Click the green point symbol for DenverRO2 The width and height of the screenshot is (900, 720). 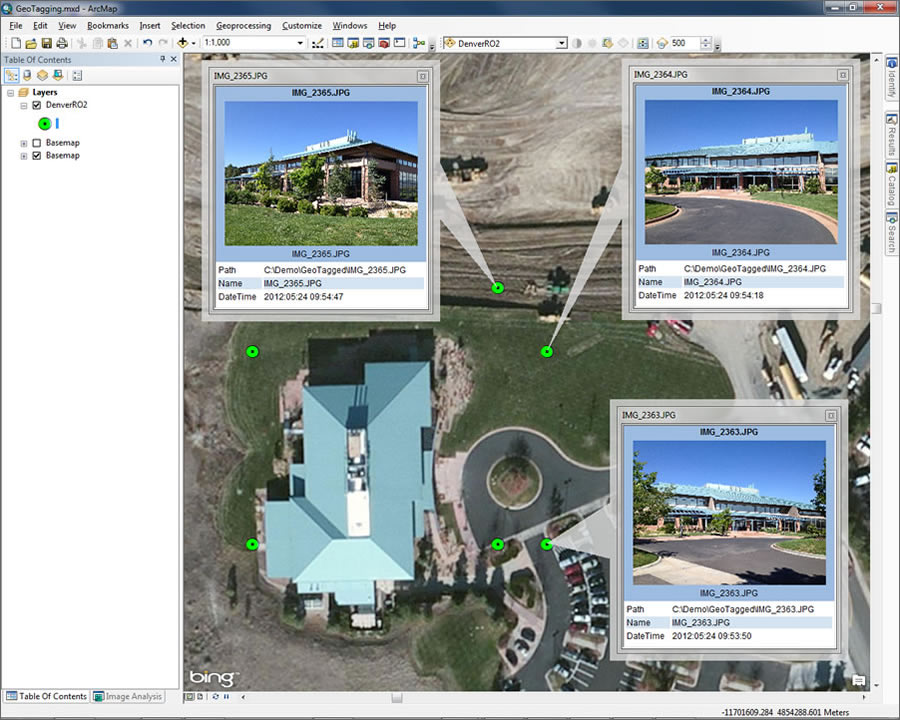coord(45,123)
